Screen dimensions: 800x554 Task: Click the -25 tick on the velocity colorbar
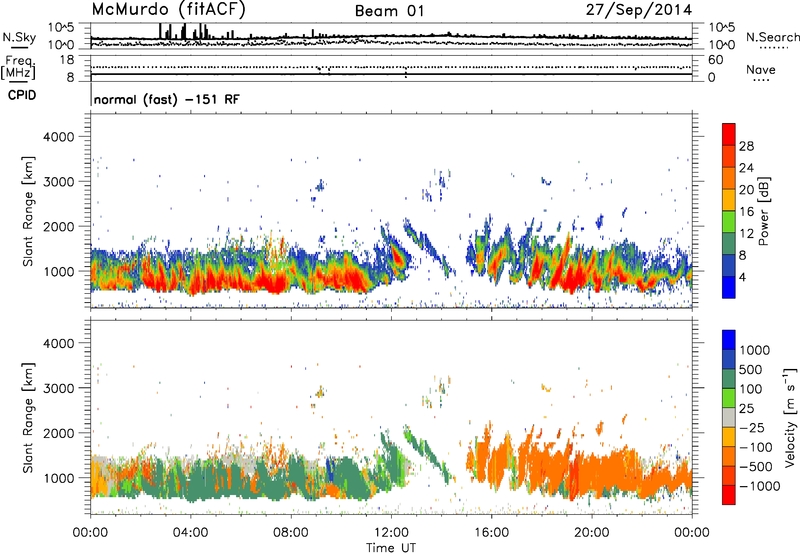[x=752, y=428]
